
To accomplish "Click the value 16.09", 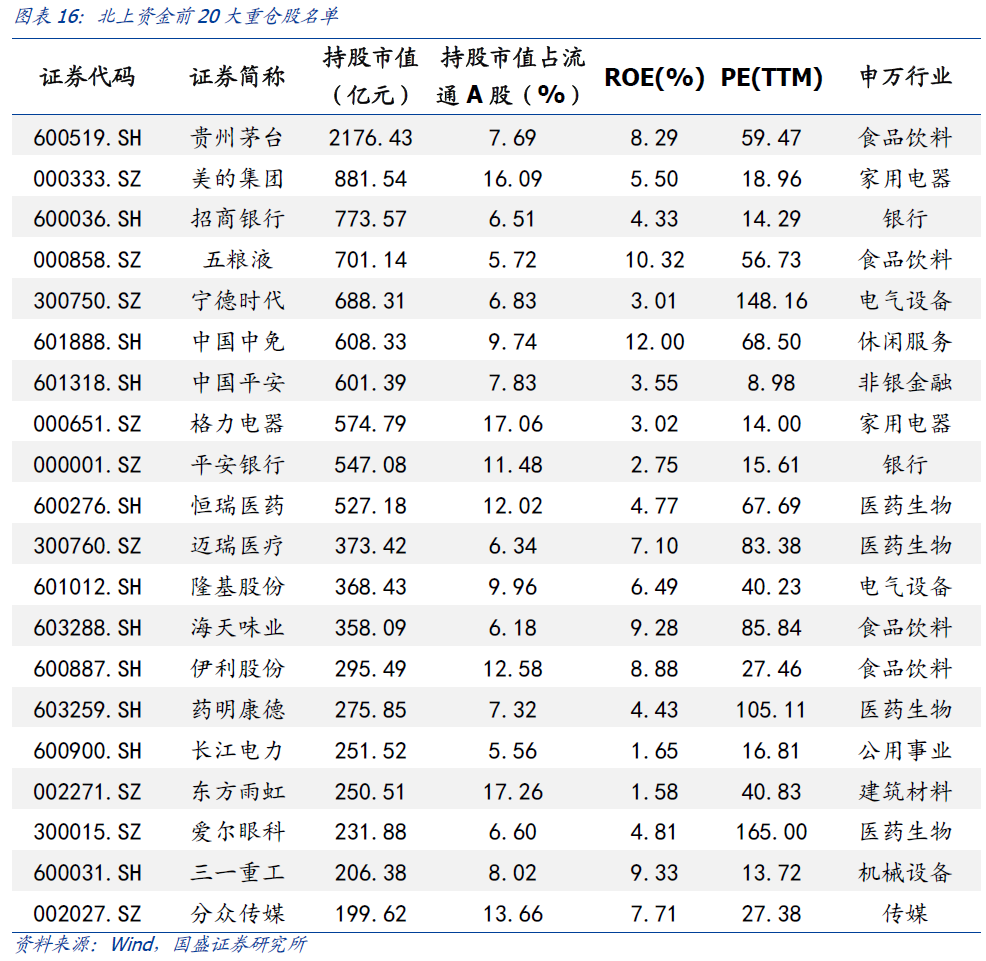I will 512,179.
